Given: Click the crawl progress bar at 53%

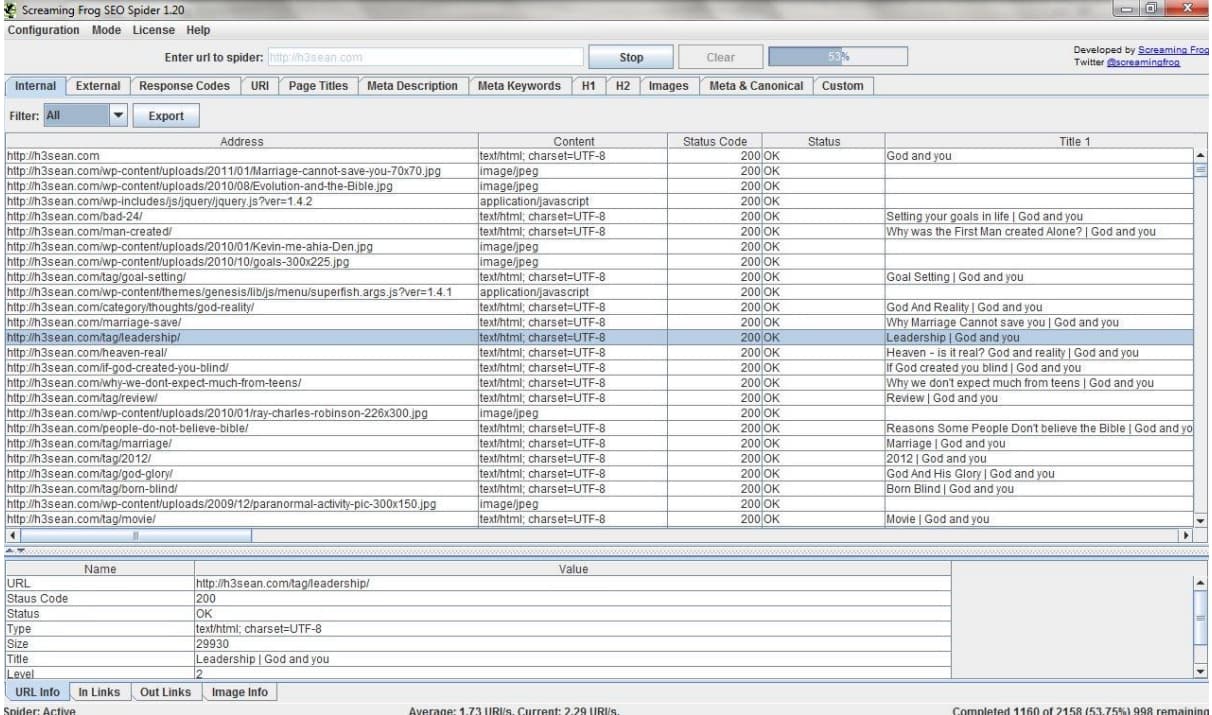Looking at the screenshot, I should click(837, 57).
